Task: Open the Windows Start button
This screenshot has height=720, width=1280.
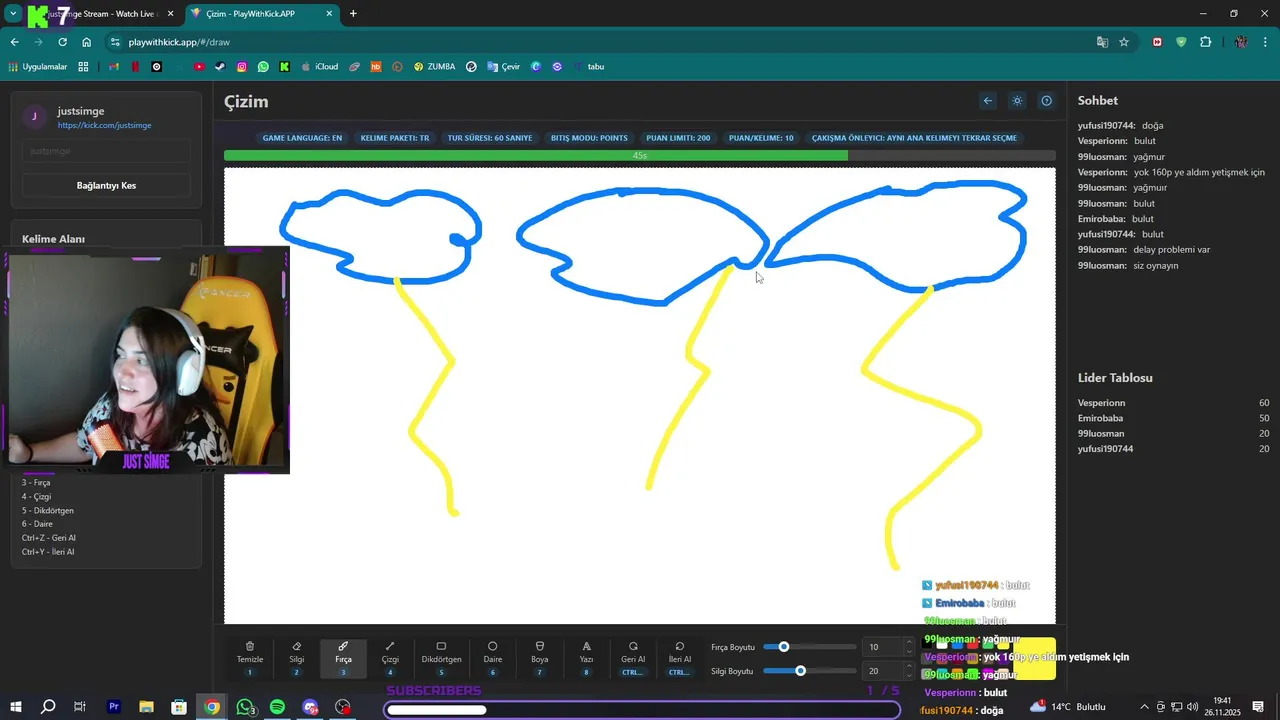Action: pyautogui.click(x=15, y=707)
